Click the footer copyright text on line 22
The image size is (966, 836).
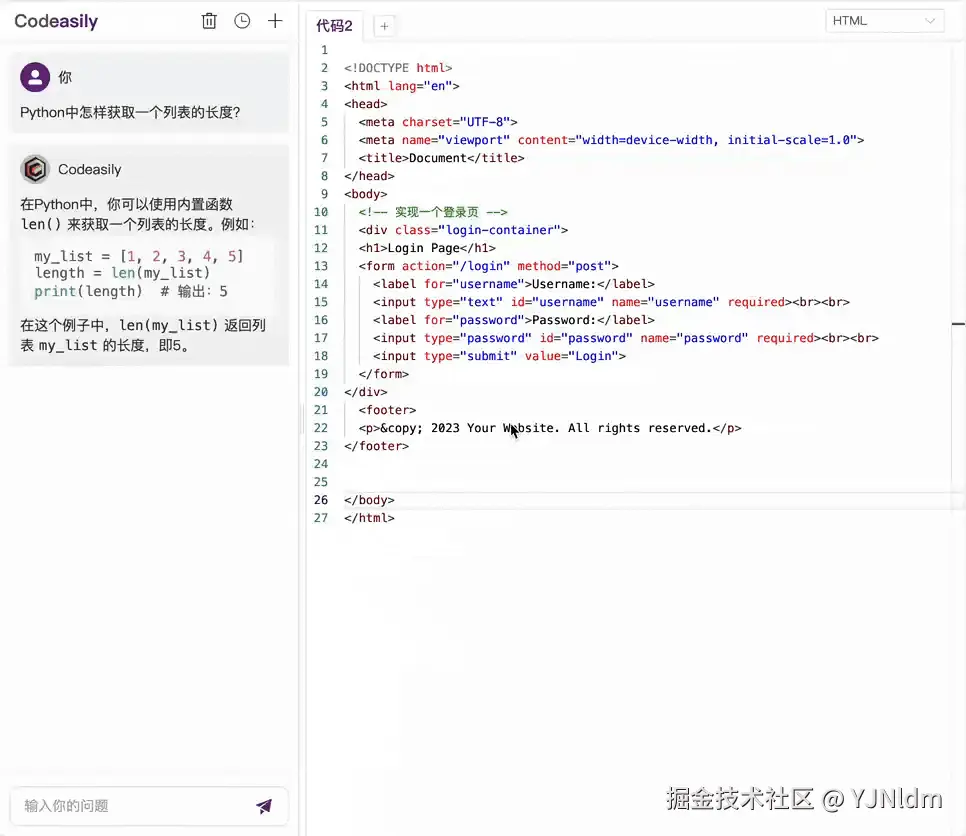pyautogui.click(x=548, y=428)
